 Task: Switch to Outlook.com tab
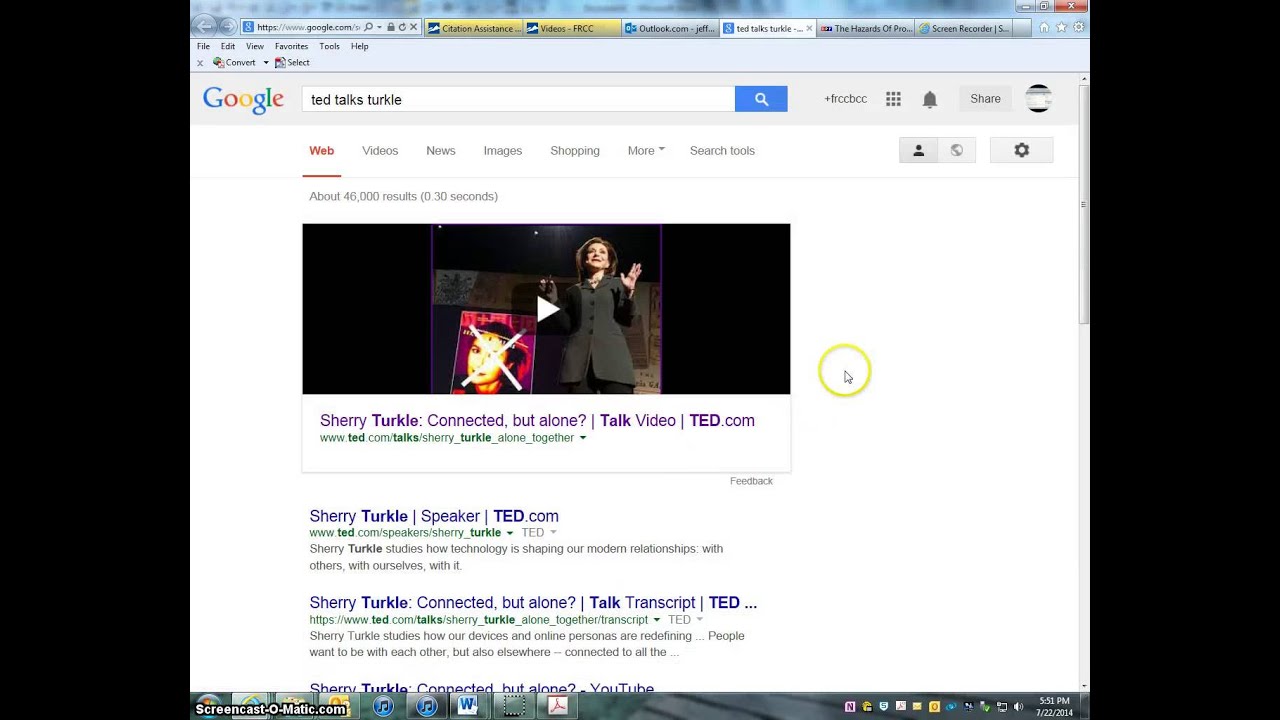pyautogui.click(x=670, y=28)
